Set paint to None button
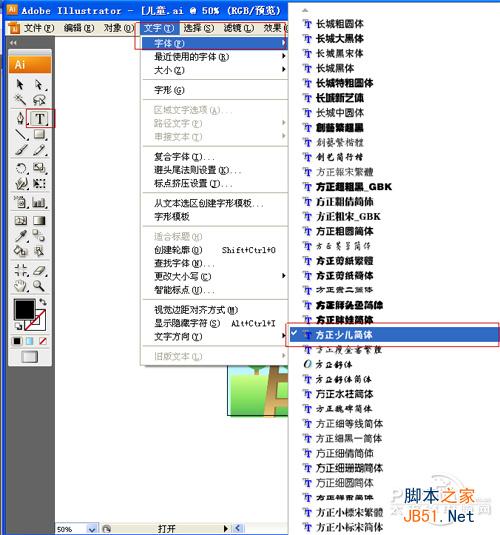Viewport: 500px width, 535px height. [43, 341]
